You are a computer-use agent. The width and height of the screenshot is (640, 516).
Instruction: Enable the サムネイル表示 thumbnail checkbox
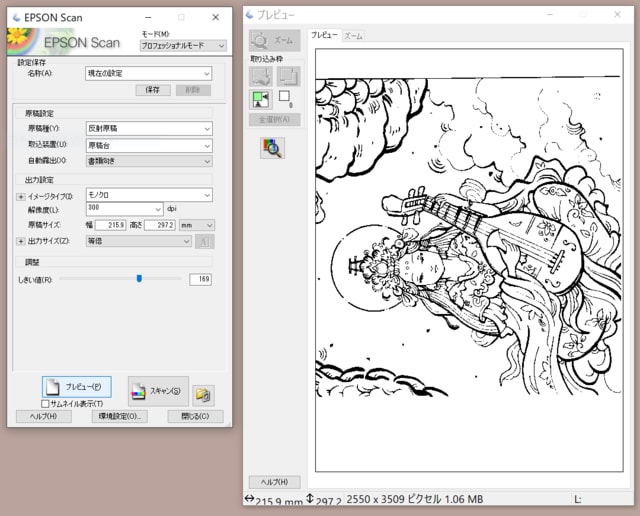coord(45,403)
